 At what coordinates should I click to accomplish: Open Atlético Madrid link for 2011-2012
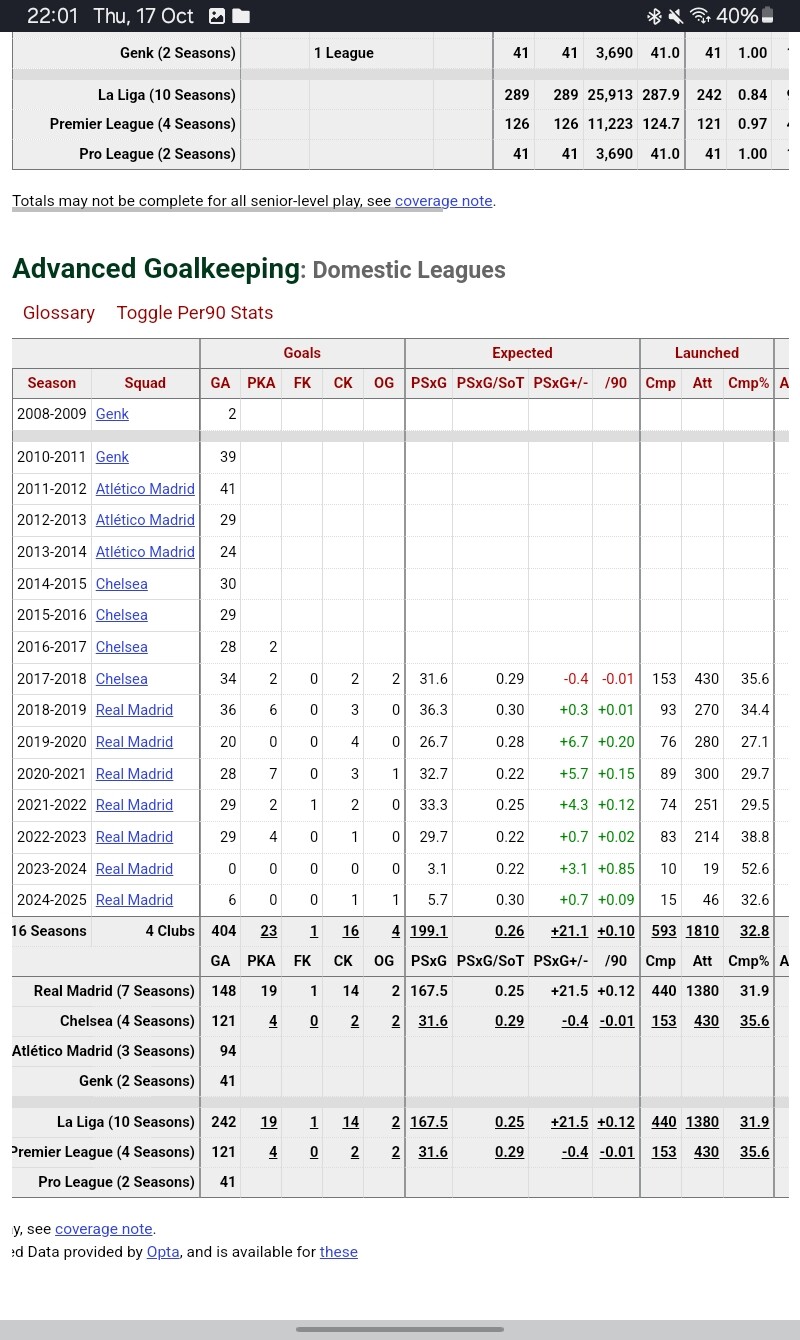click(x=145, y=489)
